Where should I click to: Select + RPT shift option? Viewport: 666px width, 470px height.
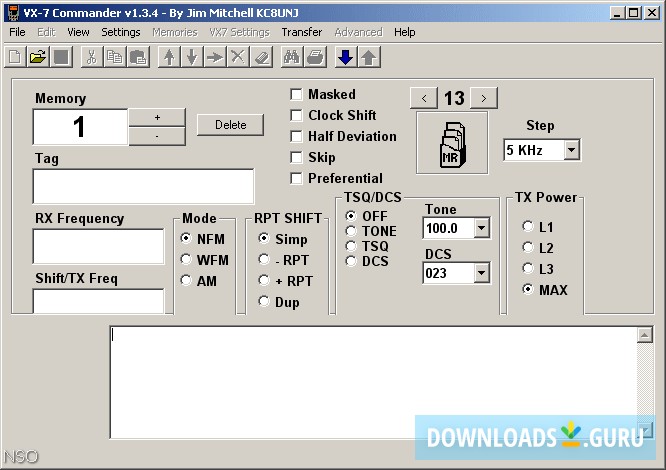tap(264, 280)
